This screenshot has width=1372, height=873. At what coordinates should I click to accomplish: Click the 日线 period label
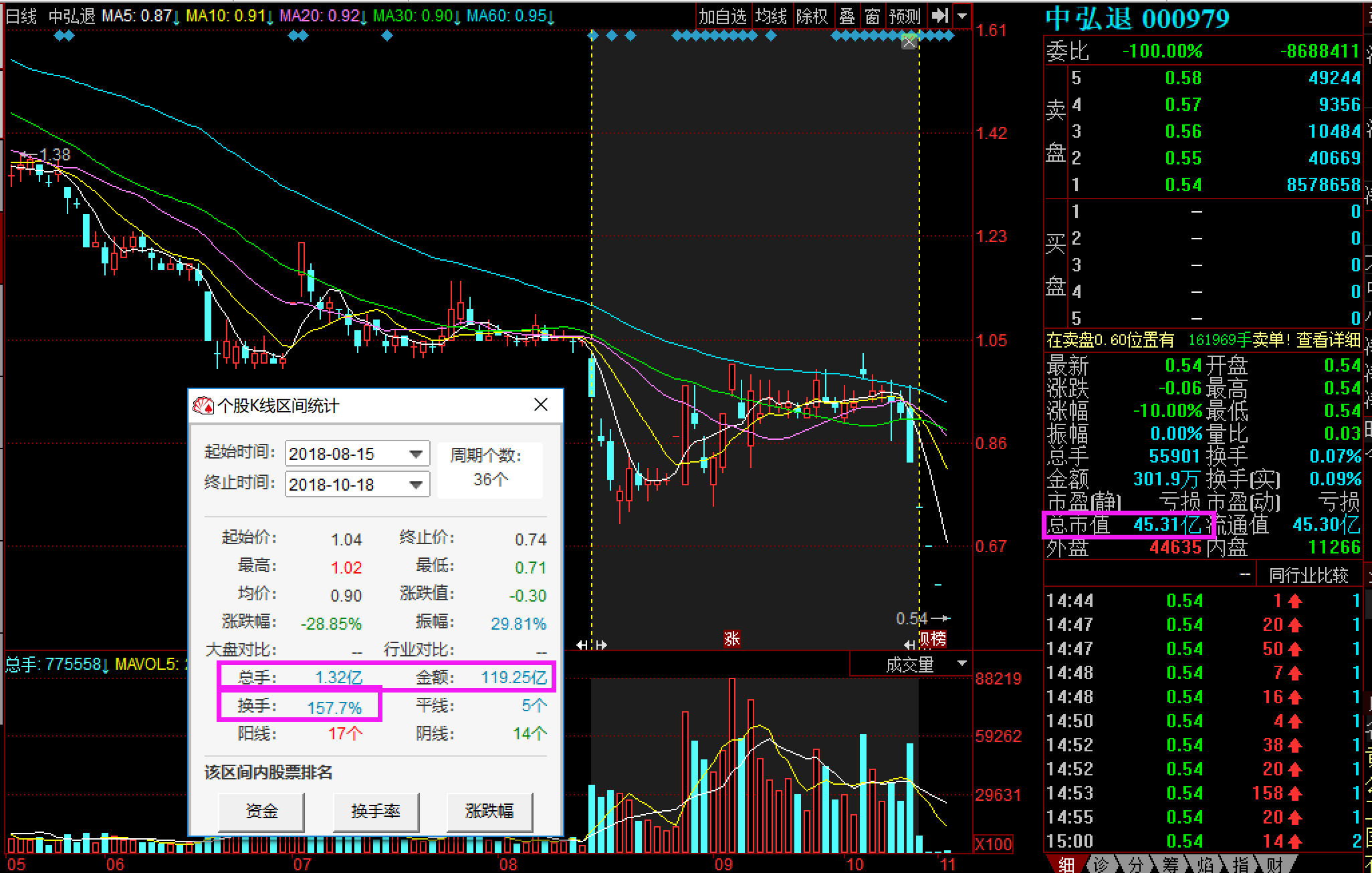coord(21,16)
